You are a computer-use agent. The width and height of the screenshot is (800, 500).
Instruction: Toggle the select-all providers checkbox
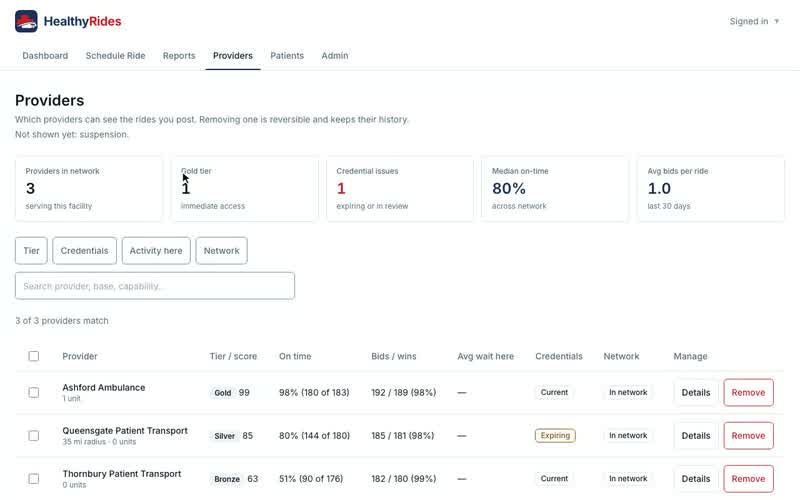34,356
